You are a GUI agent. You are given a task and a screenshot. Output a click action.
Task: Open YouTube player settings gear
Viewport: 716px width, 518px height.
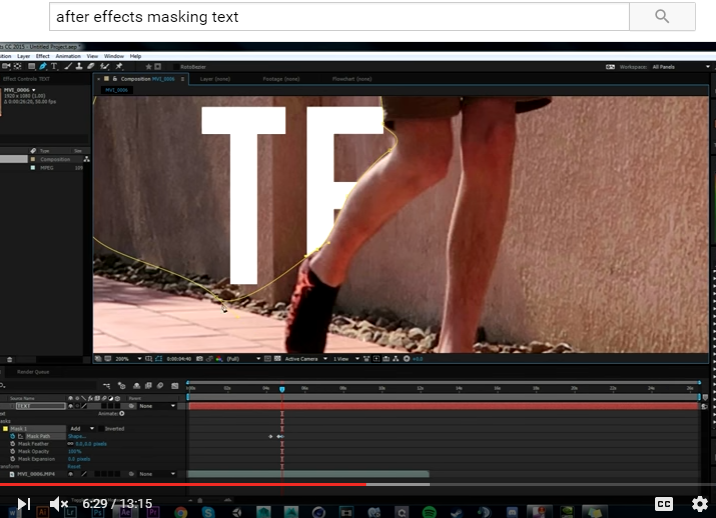tap(699, 504)
